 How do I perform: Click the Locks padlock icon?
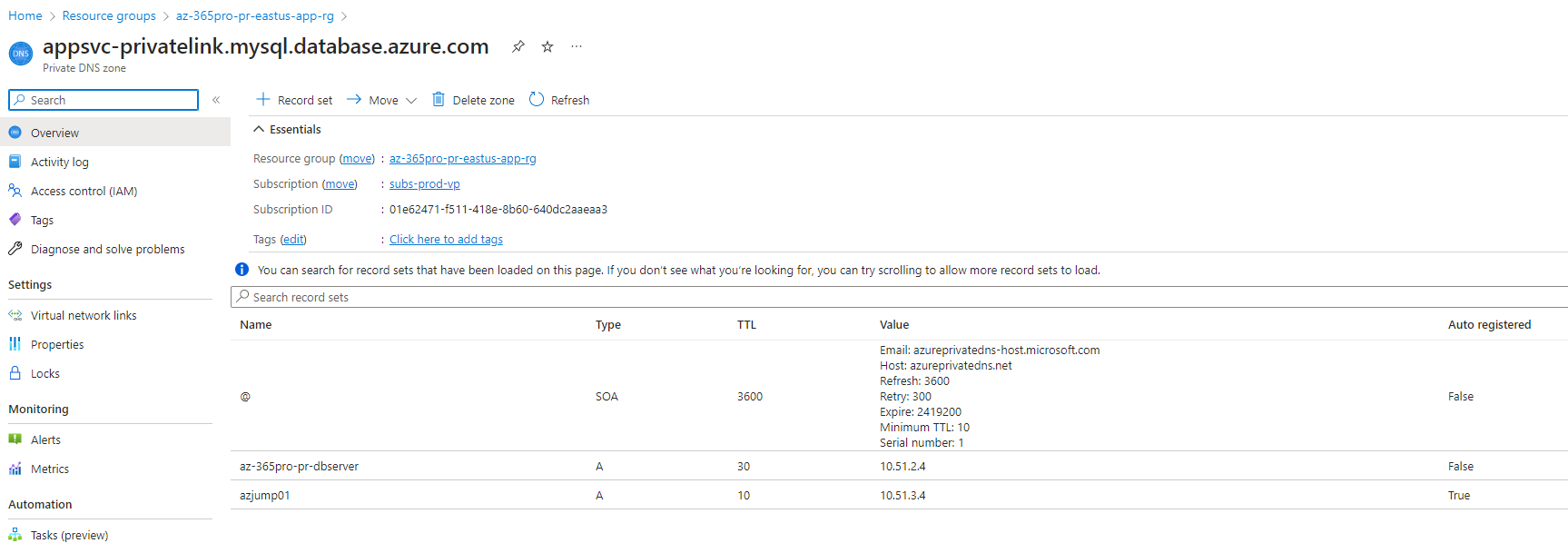15,373
